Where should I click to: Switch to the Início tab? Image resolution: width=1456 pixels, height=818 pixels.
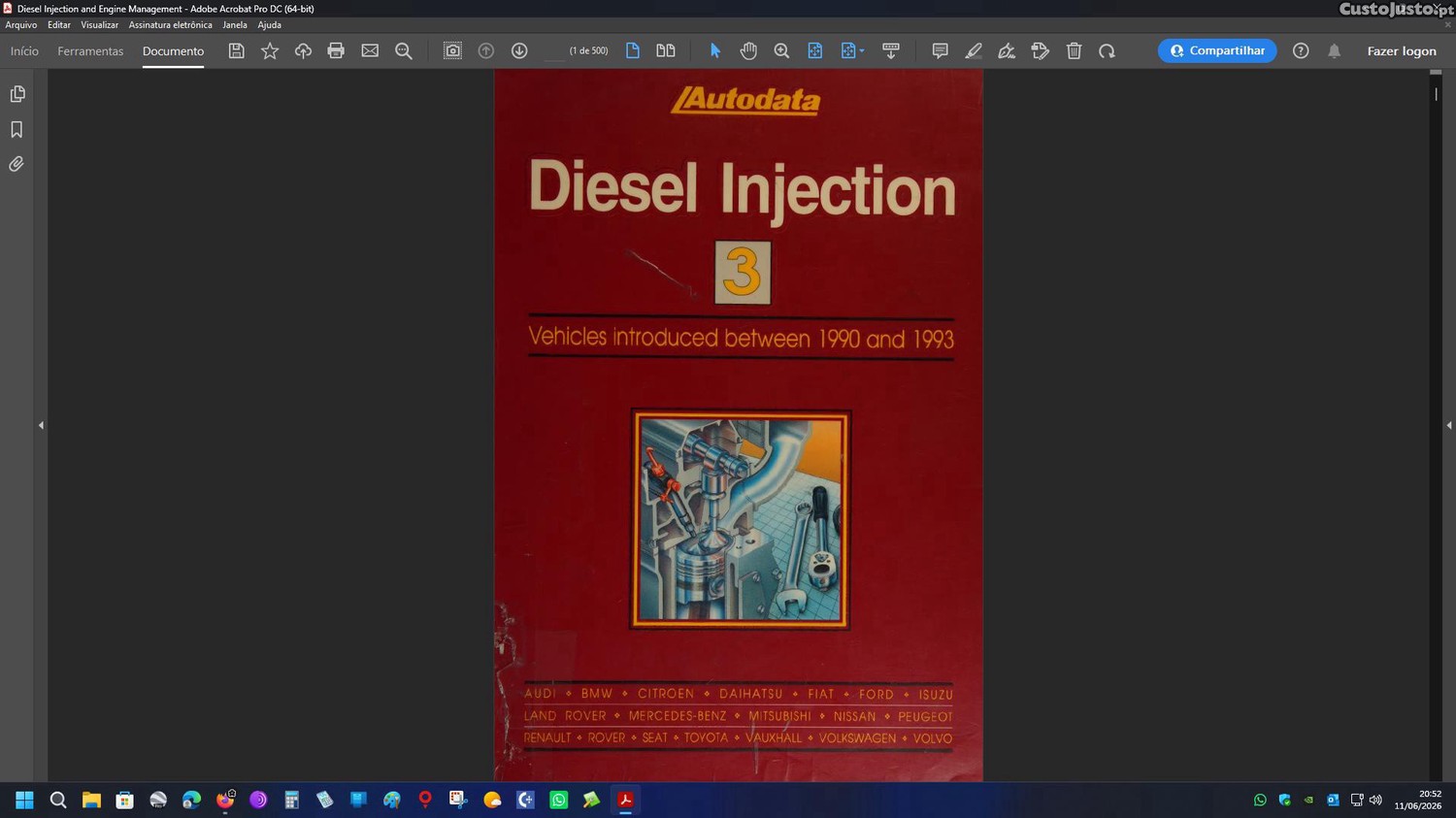coord(24,50)
